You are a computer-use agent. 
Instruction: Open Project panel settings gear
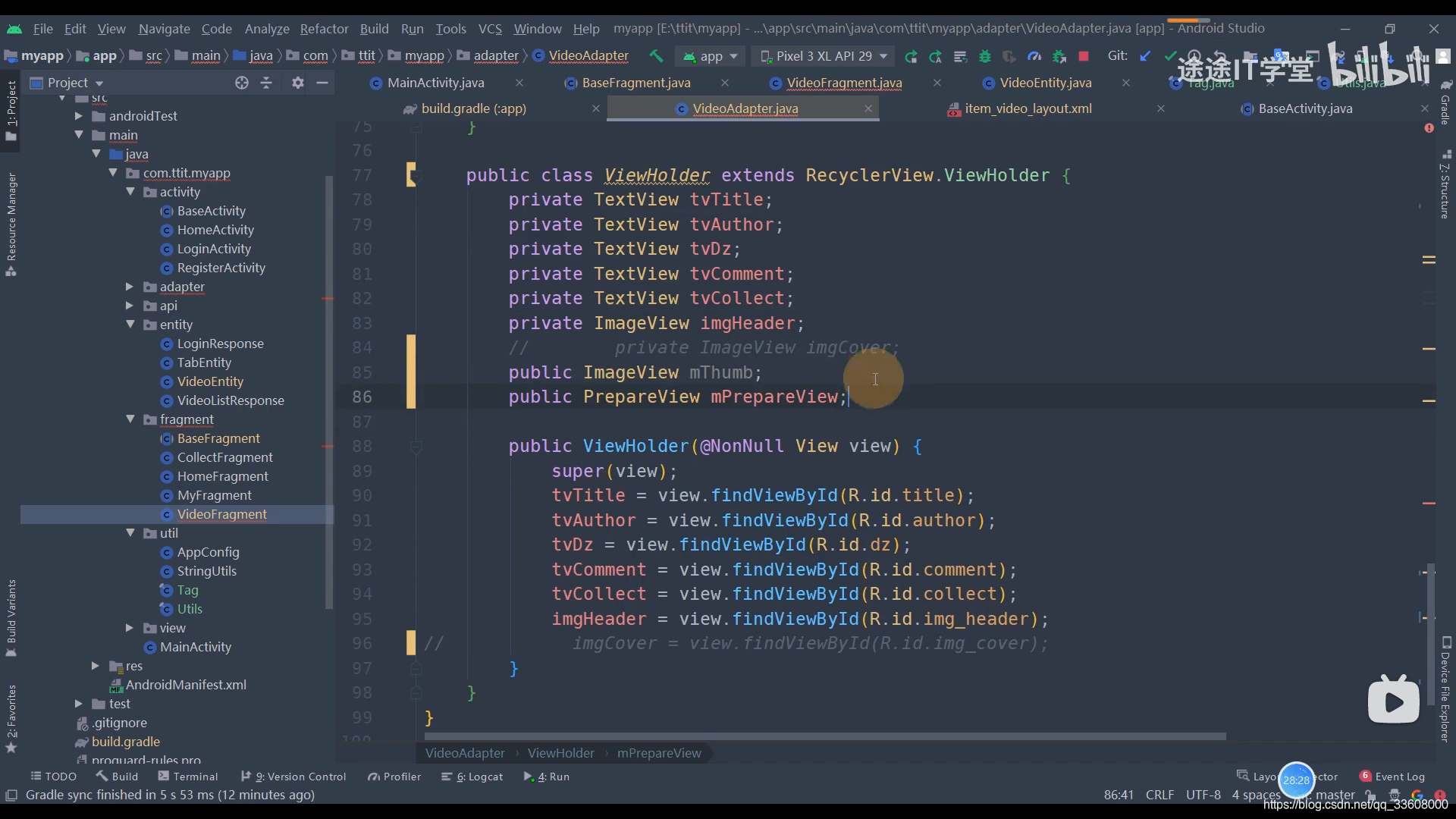tap(298, 83)
